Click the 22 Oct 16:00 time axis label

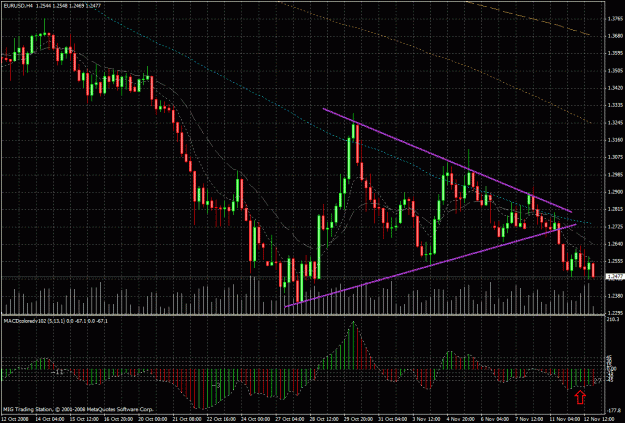[x=223, y=419]
